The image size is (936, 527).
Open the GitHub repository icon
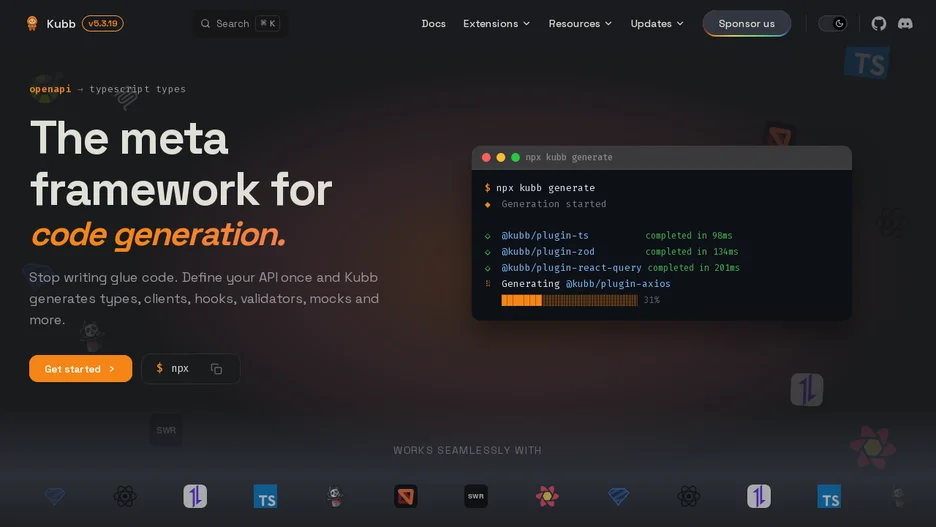(879, 23)
